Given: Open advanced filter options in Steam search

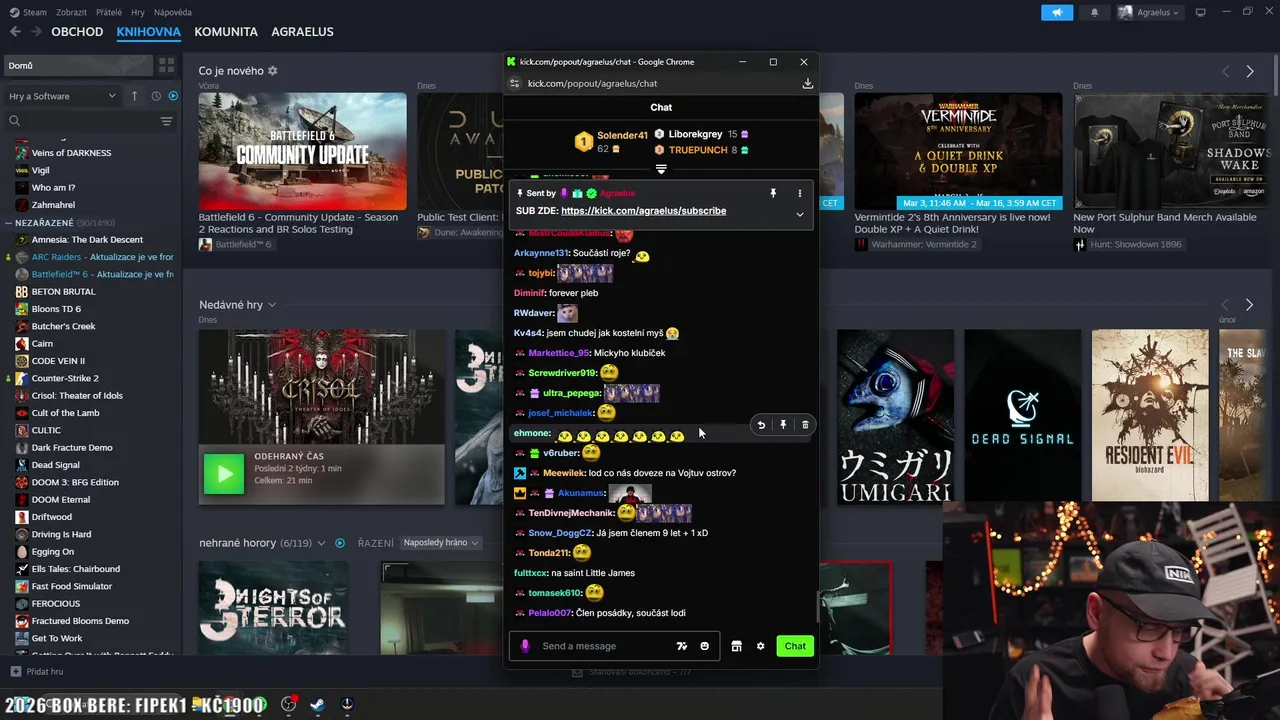Looking at the screenshot, I should click(166, 121).
